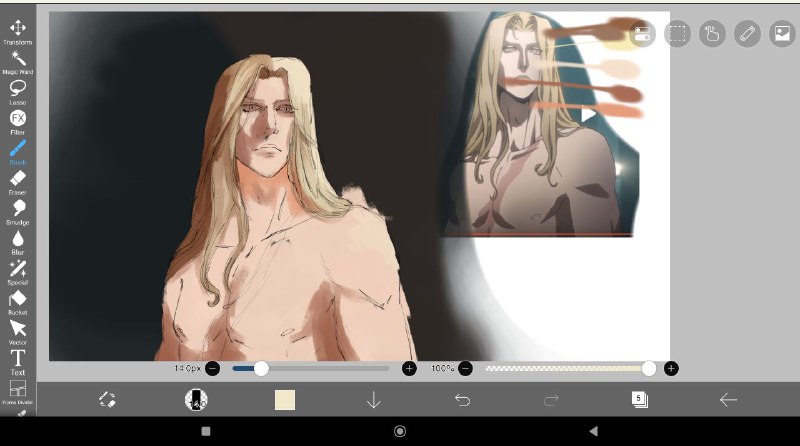
Task: Select the Vector tool
Action: pos(18,333)
